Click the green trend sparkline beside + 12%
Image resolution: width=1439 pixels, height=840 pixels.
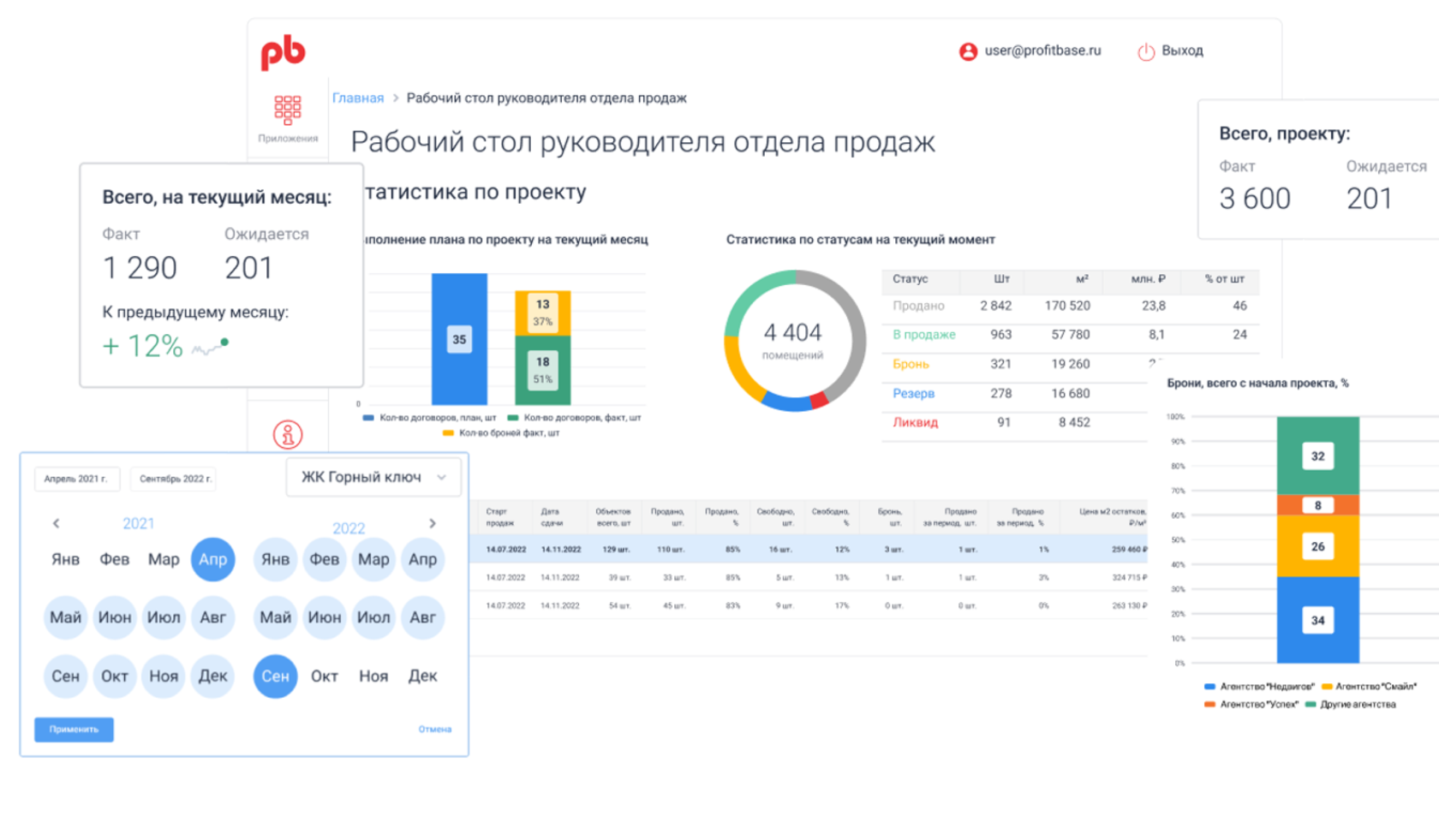[x=210, y=347]
